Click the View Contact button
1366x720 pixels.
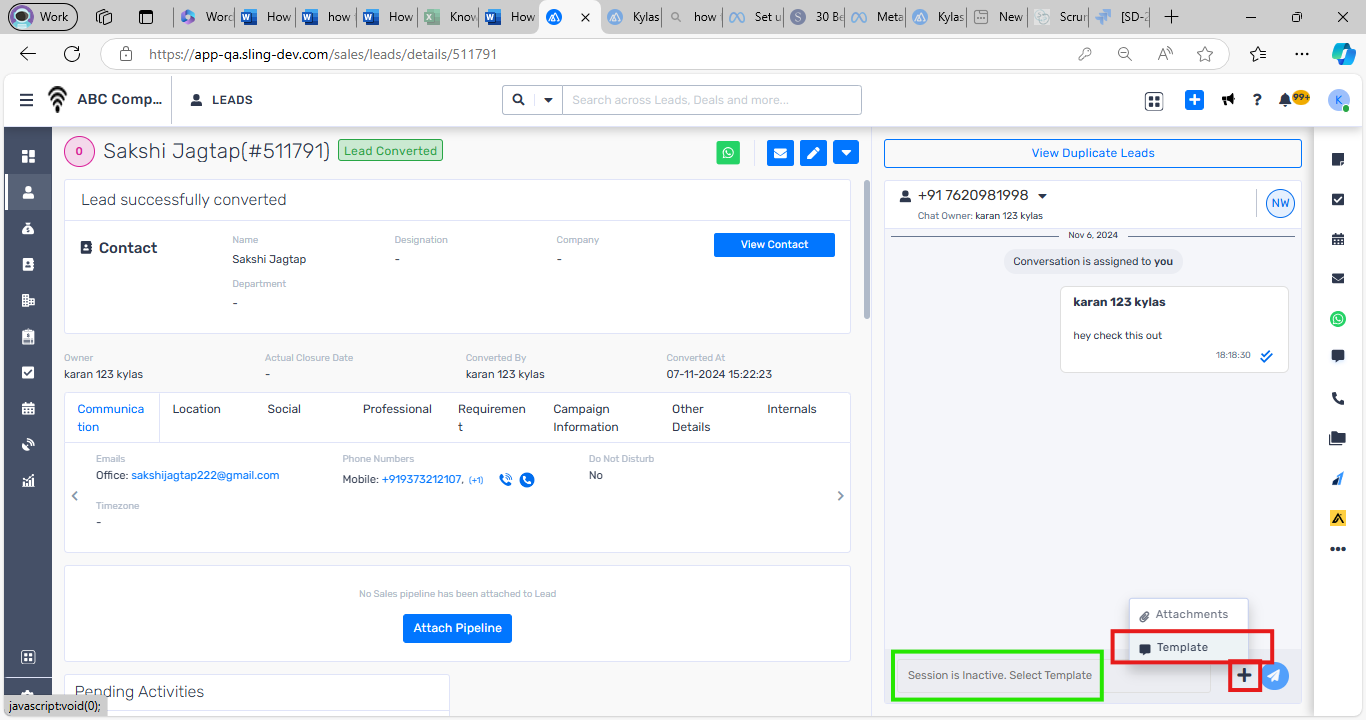[x=774, y=245]
